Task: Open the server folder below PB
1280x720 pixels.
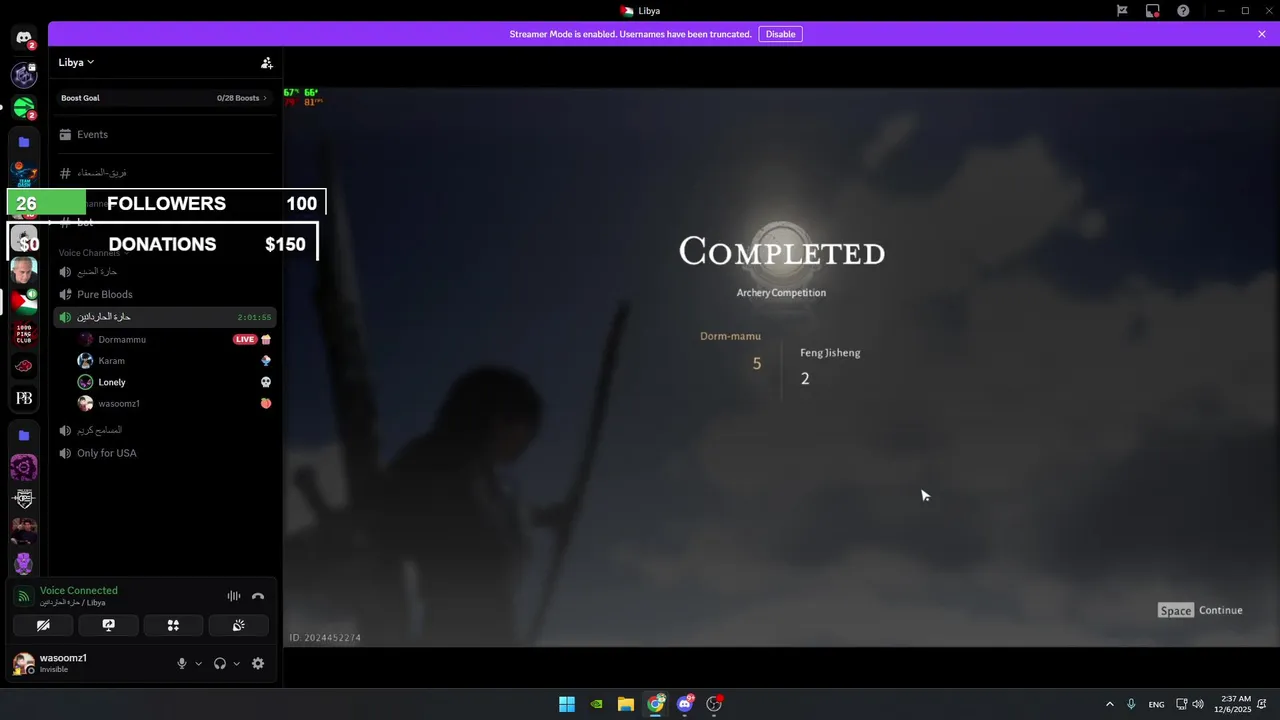Action: point(24,435)
